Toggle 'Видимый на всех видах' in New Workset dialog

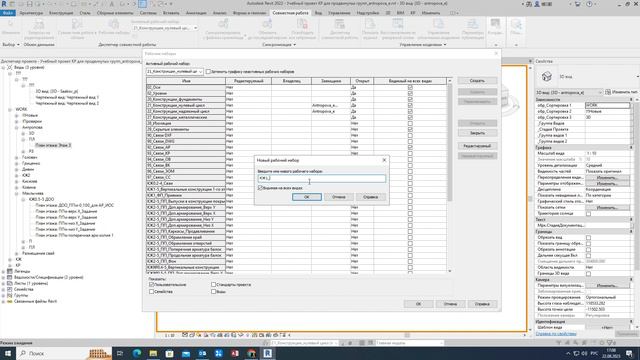click(260, 188)
